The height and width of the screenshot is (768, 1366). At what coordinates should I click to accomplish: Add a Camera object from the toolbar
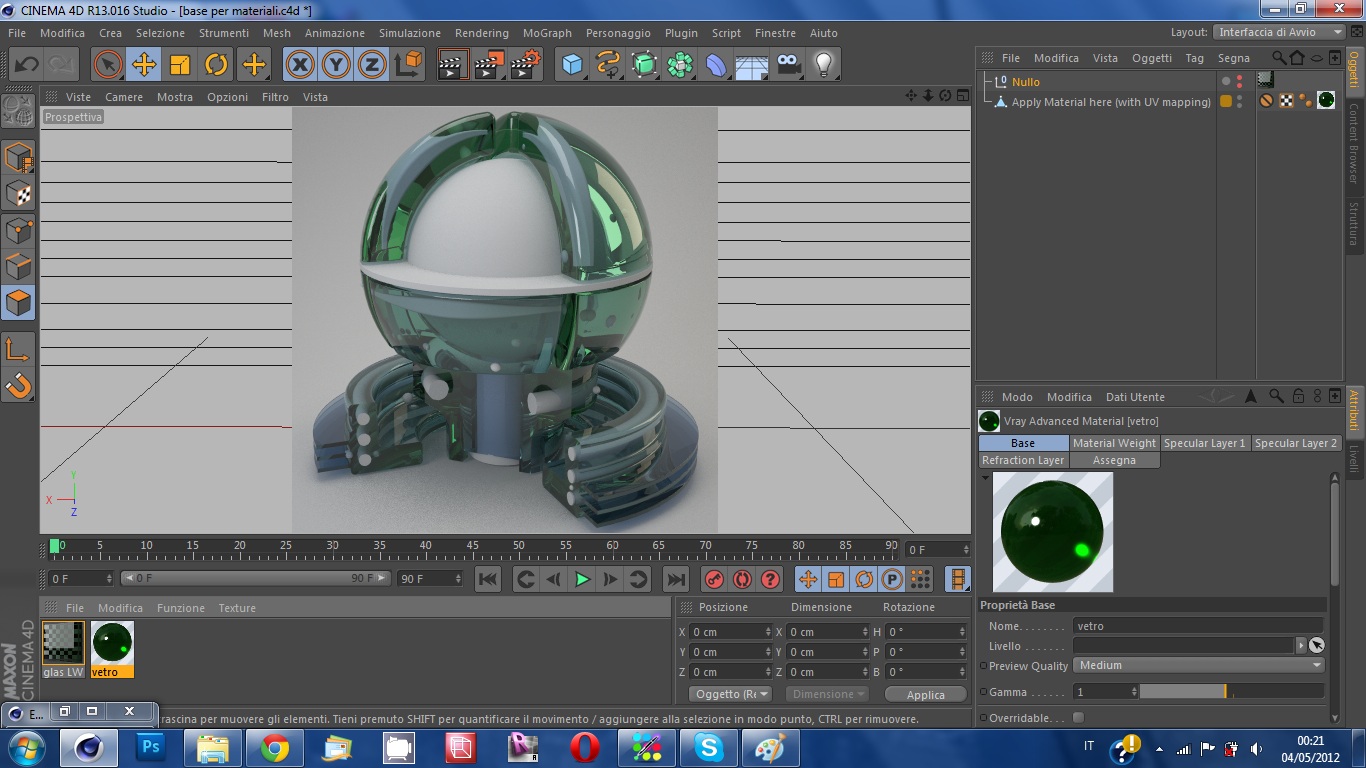(788, 65)
